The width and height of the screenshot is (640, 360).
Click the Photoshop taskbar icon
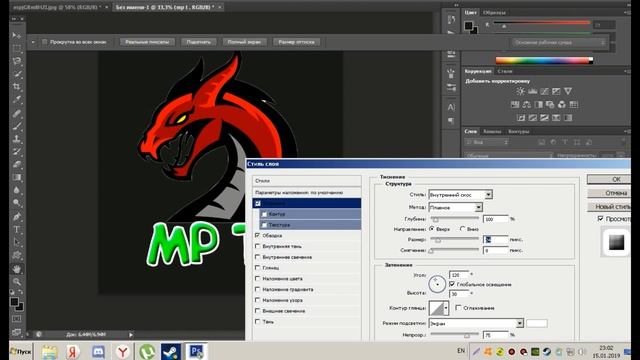click(196, 351)
